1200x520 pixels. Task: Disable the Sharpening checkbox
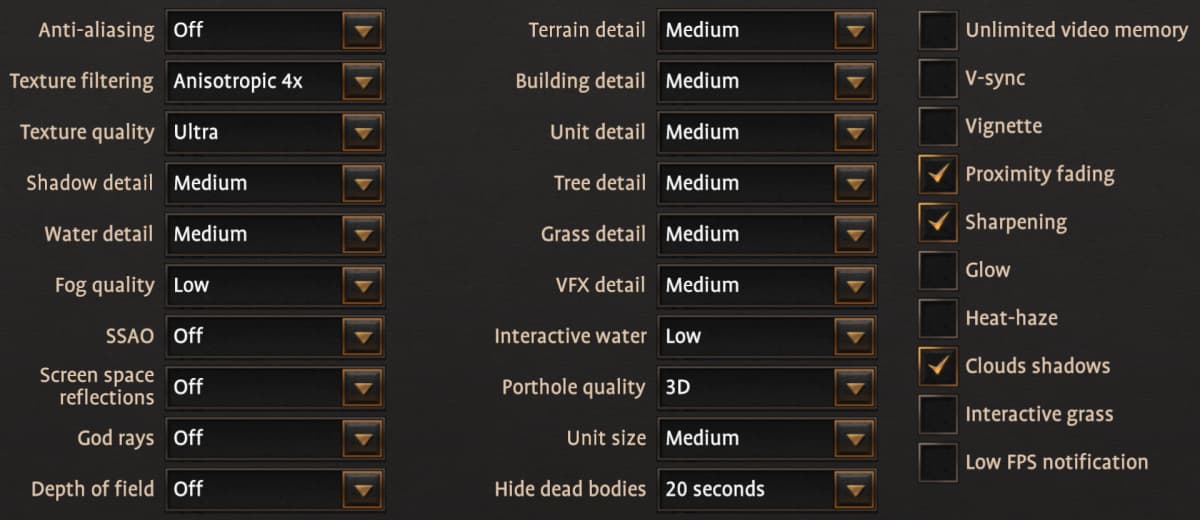pyautogui.click(x=938, y=222)
